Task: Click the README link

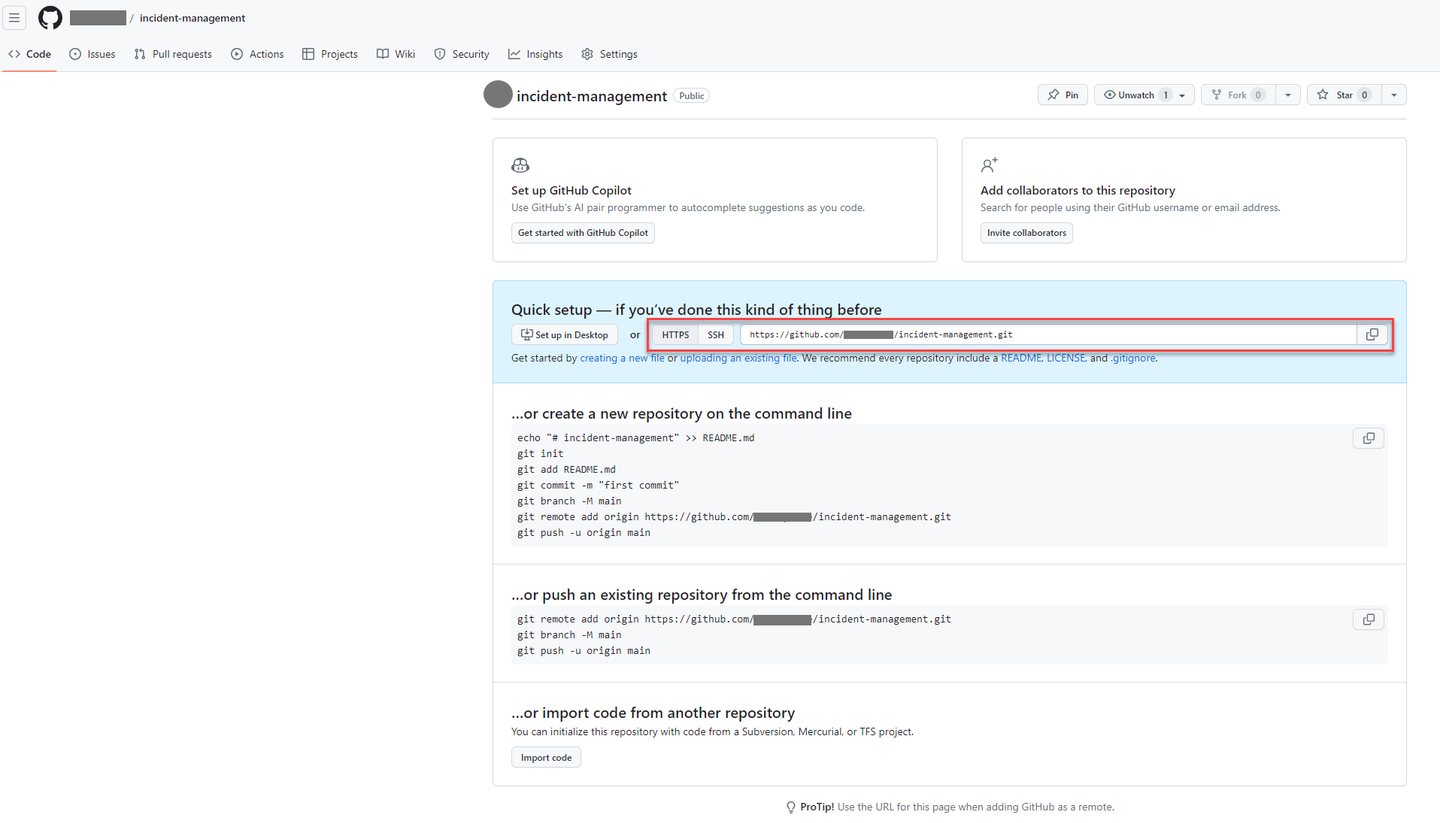Action: click(x=1021, y=358)
